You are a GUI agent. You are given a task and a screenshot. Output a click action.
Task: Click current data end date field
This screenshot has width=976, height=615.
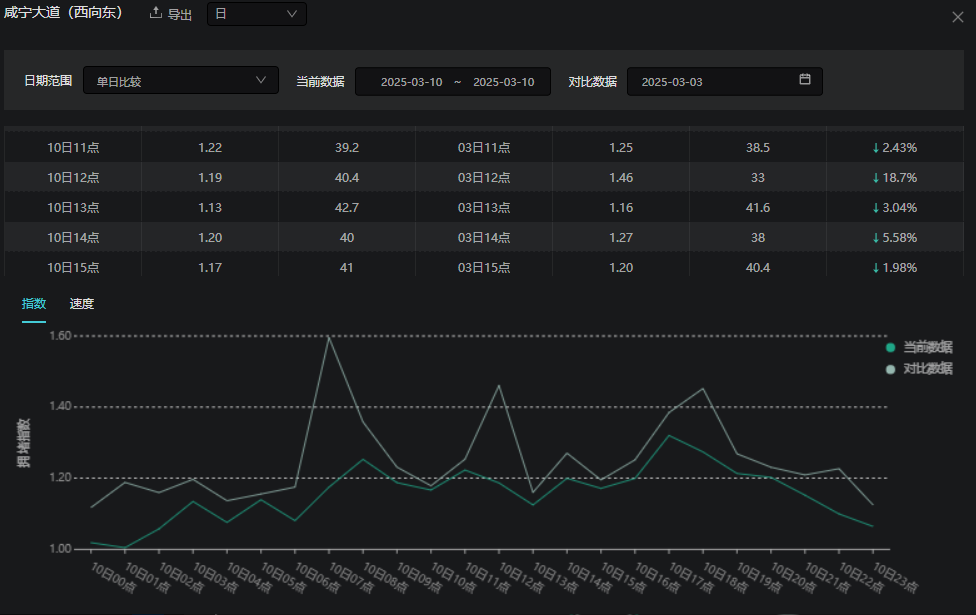click(503, 82)
